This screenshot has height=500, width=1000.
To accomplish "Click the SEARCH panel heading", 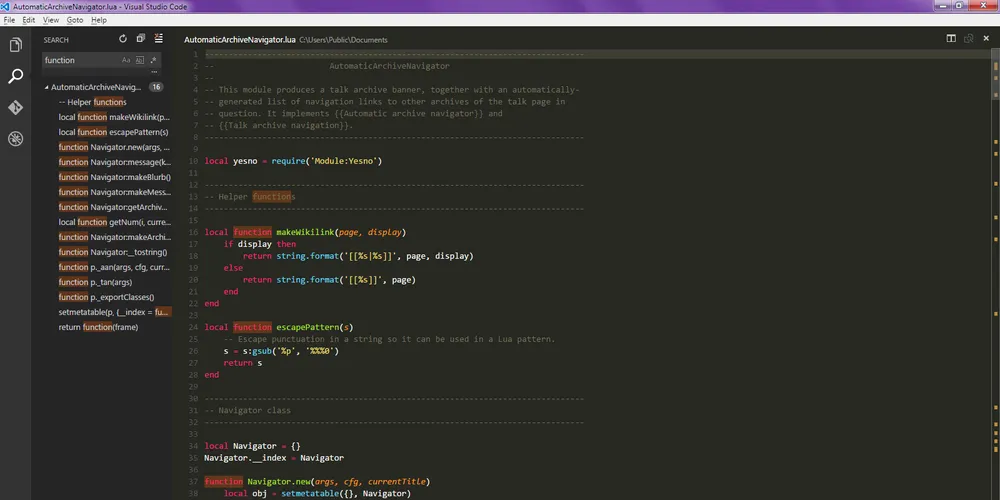I will [x=56, y=40].
